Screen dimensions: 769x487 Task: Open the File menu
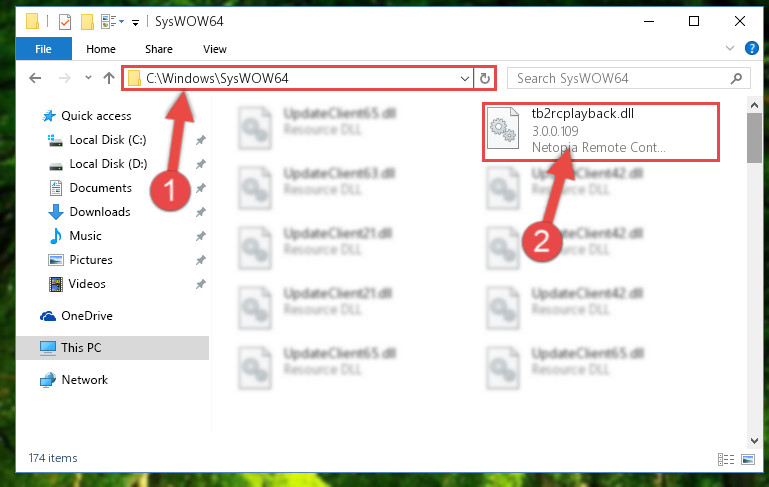pyautogui.click(x=43, y=49)
